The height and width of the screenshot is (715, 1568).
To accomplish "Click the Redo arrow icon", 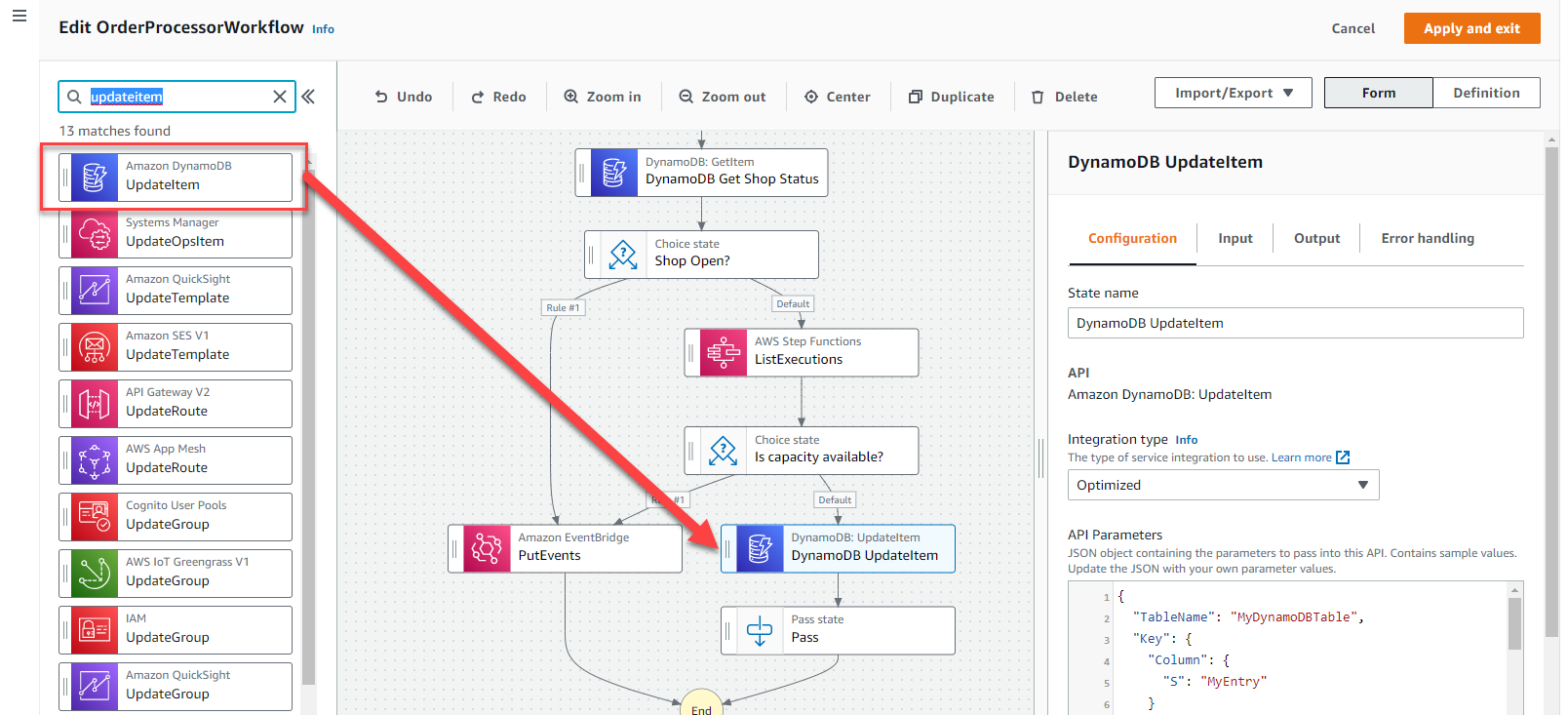I will coord(478,97).
